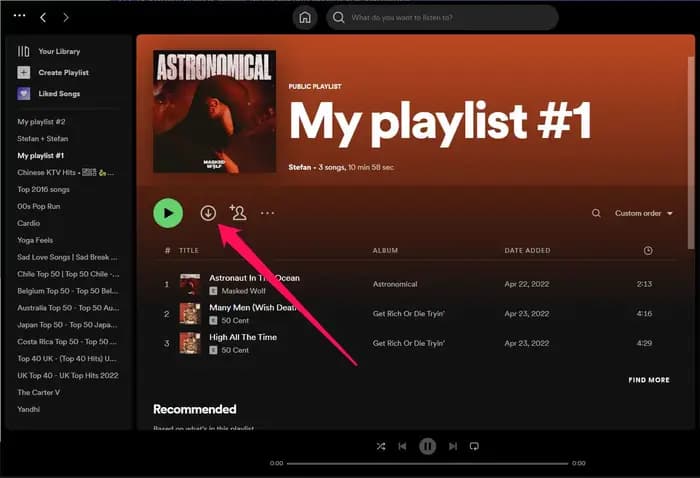Open Top 2016 songs playlist

(43, 190)
